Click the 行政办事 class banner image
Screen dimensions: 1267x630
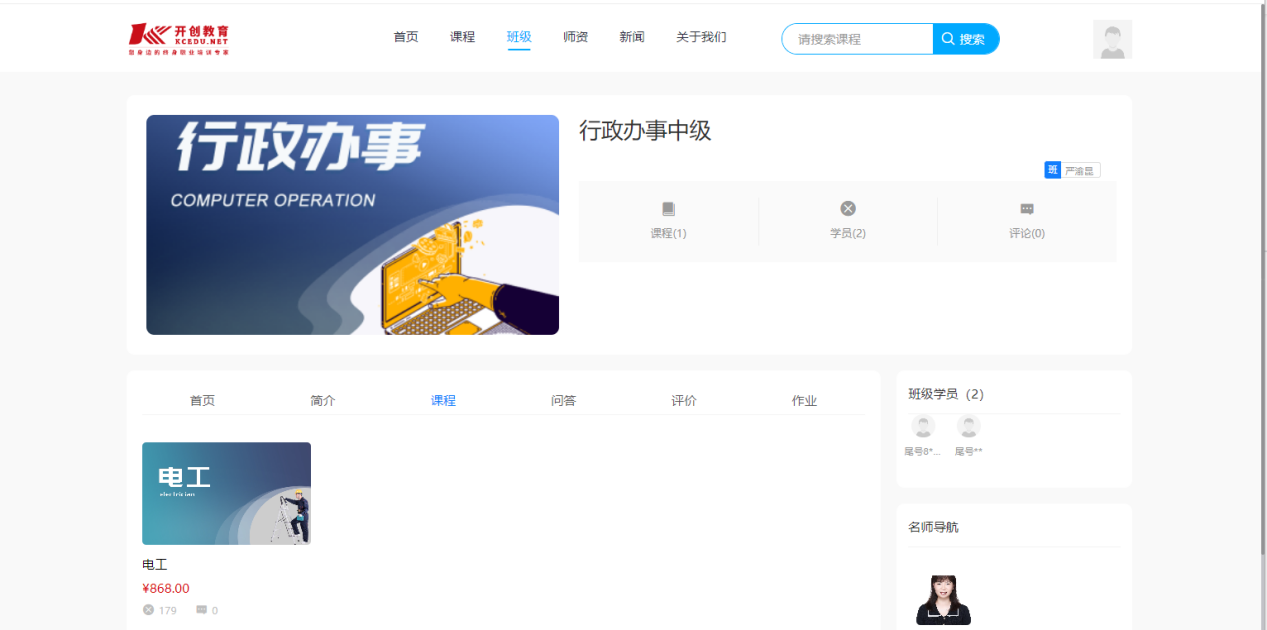(352, 225)
